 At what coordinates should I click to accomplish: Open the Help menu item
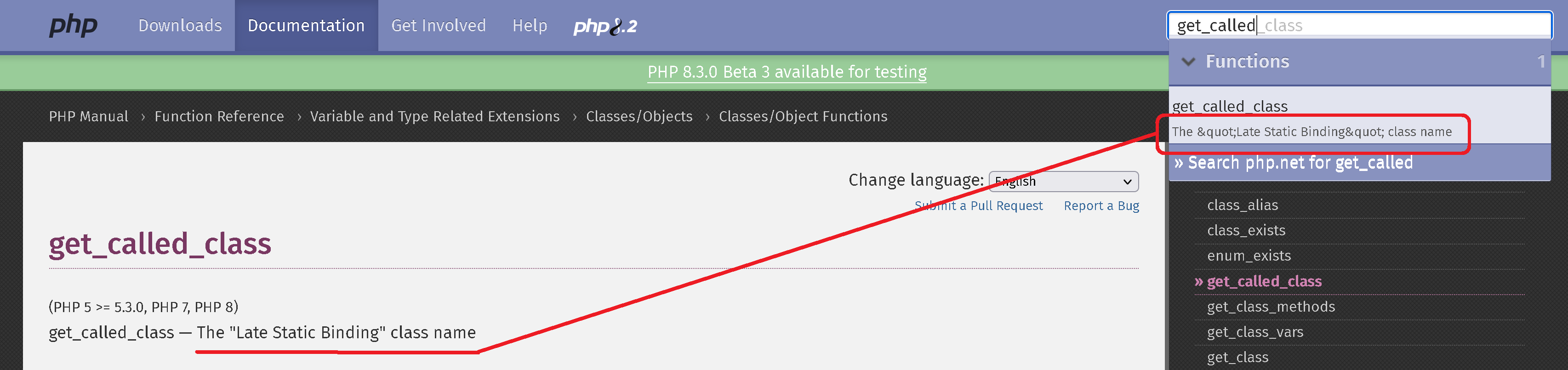tap(530, 26)
